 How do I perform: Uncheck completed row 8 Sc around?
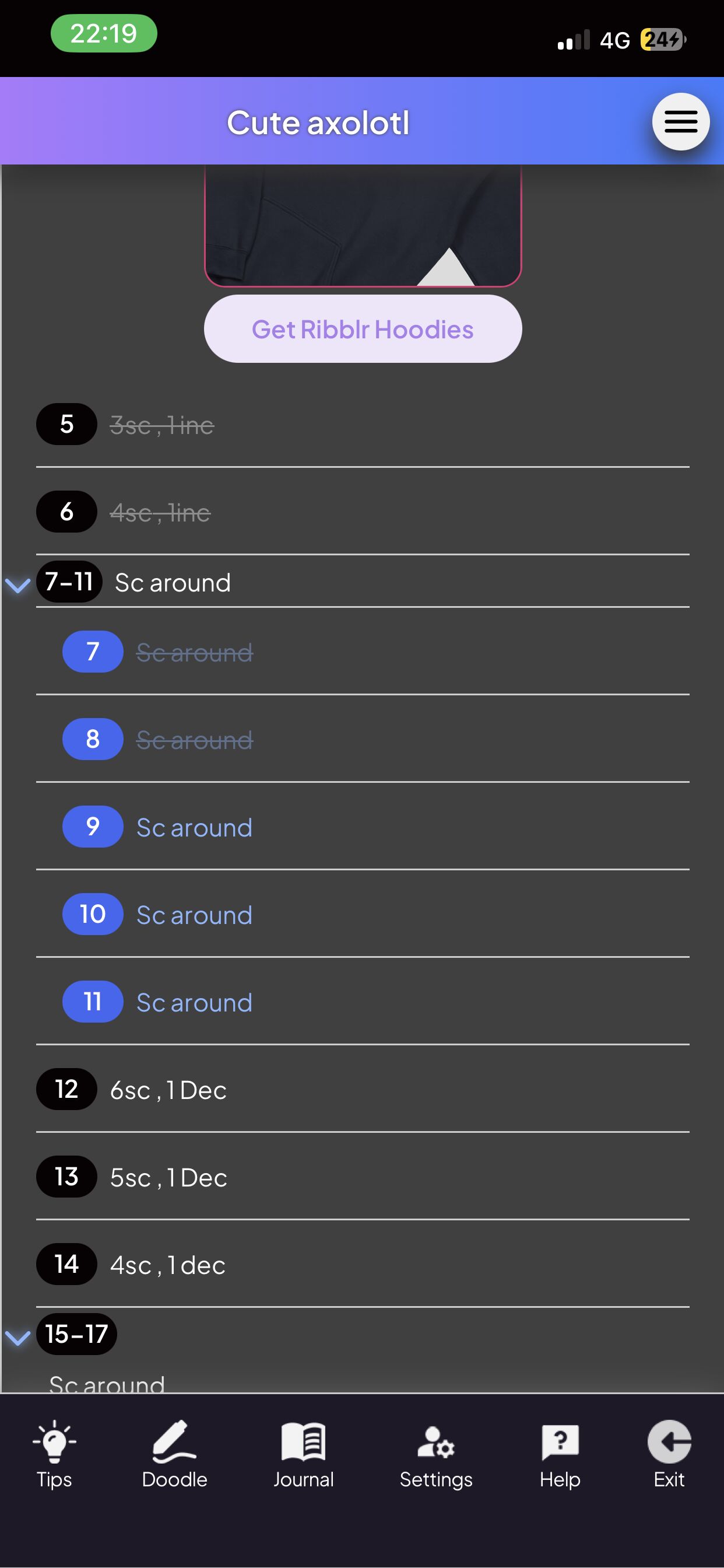[x=194, y=740]
